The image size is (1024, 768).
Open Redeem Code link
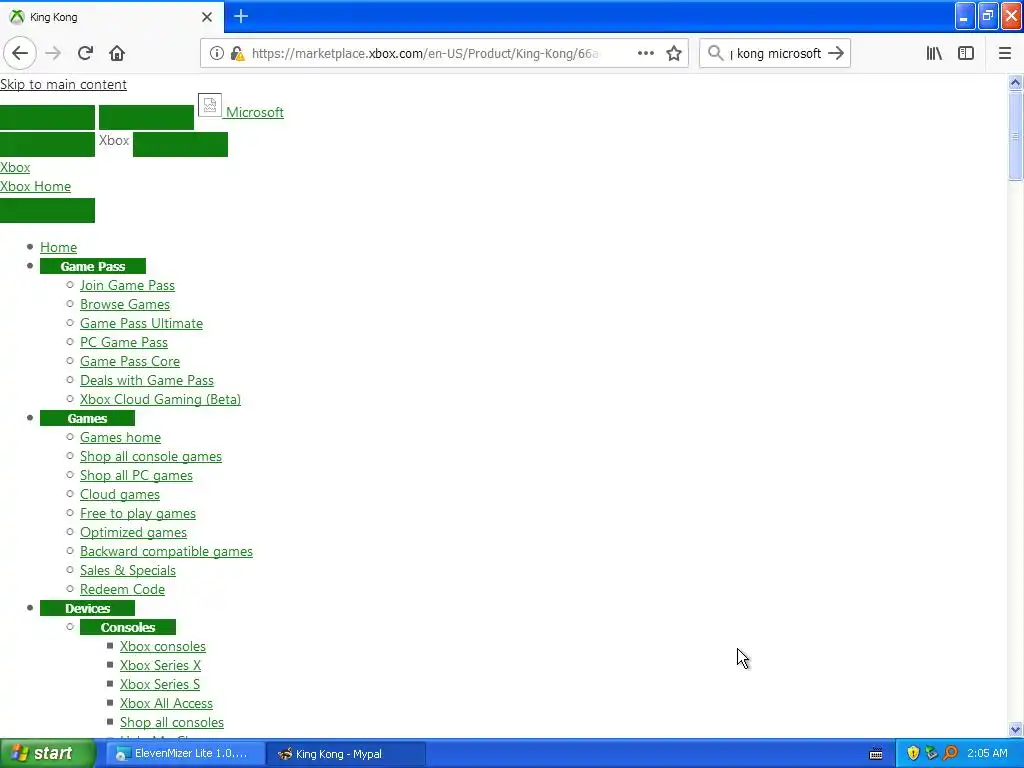[x=123, y=589]
